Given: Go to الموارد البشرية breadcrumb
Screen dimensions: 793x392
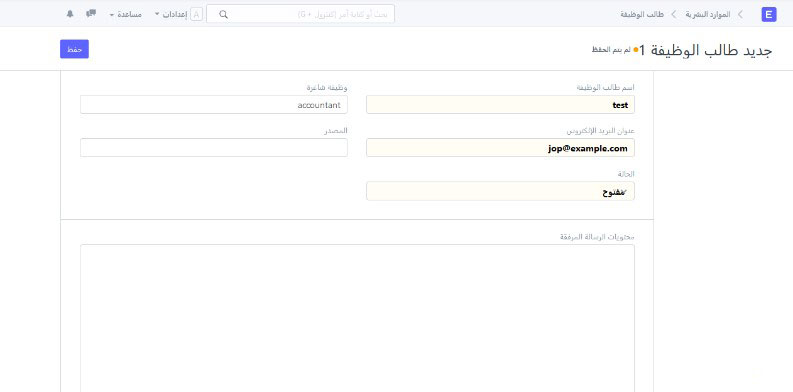Looking at the screenshot, I should coord(708,14).
